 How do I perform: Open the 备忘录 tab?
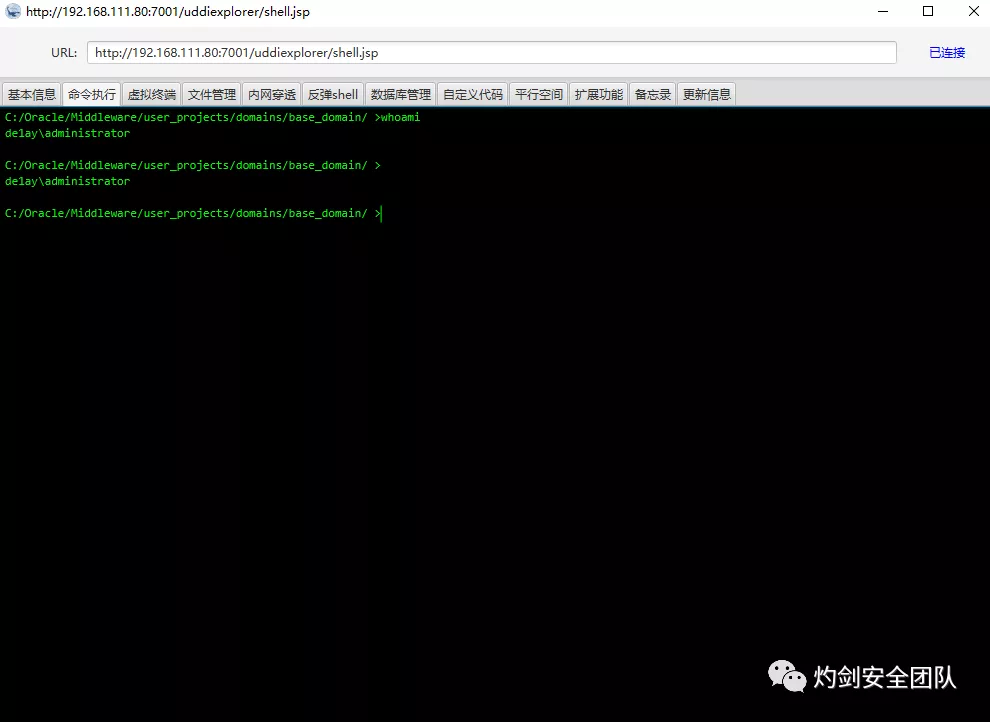(x=653, y=95)
